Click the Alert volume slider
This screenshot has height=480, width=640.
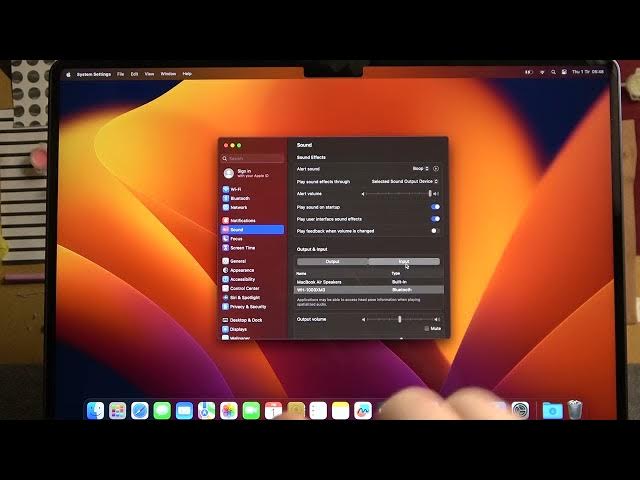pos(400,194)
